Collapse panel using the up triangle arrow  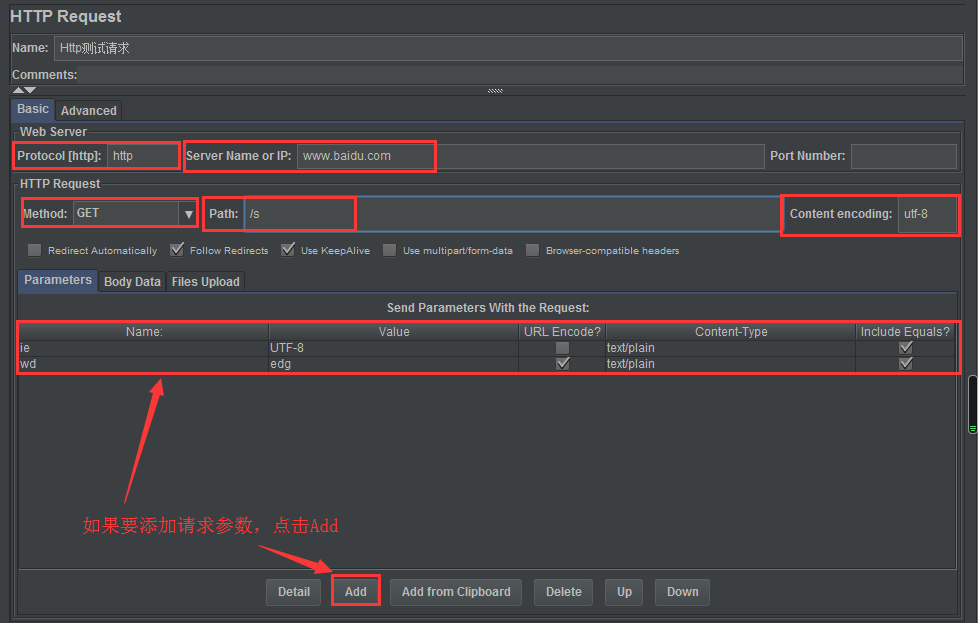19,90
